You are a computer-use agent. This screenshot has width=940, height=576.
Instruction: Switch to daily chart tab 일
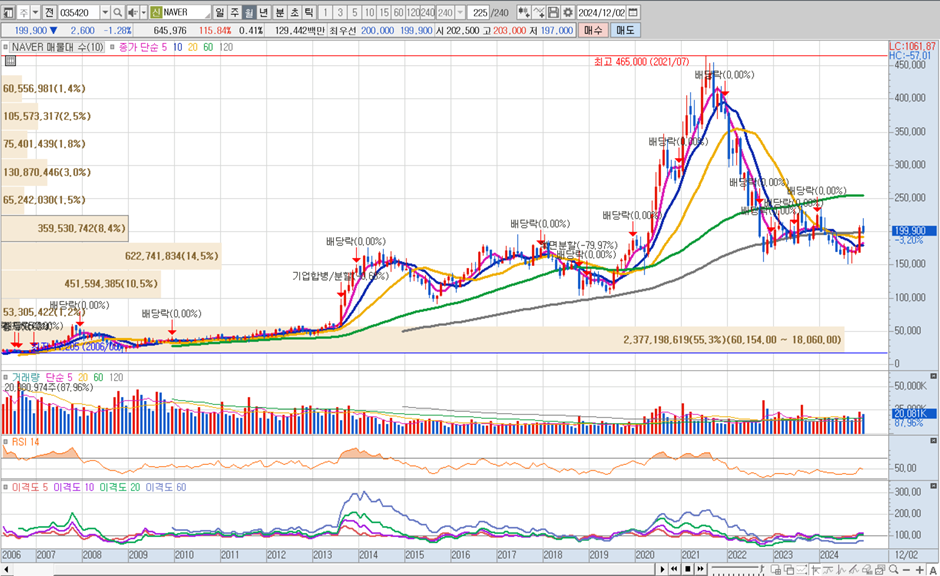click(x=220, y=12)
